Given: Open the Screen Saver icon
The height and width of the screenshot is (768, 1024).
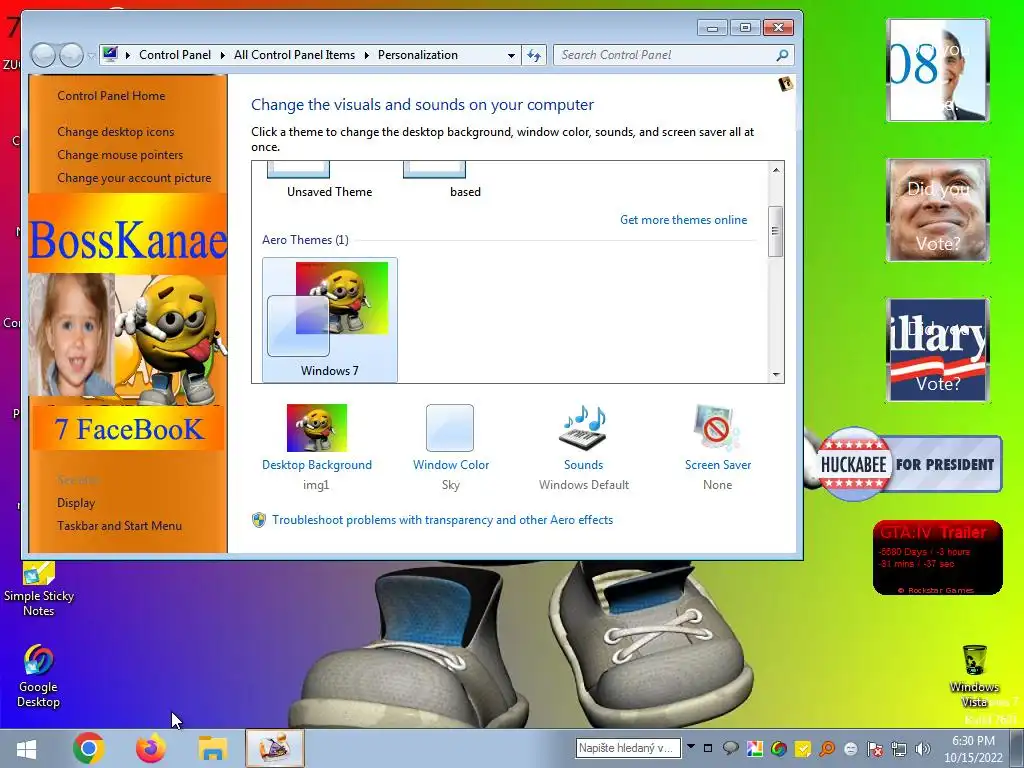Looking at the screenshot, I should point(716,428).
